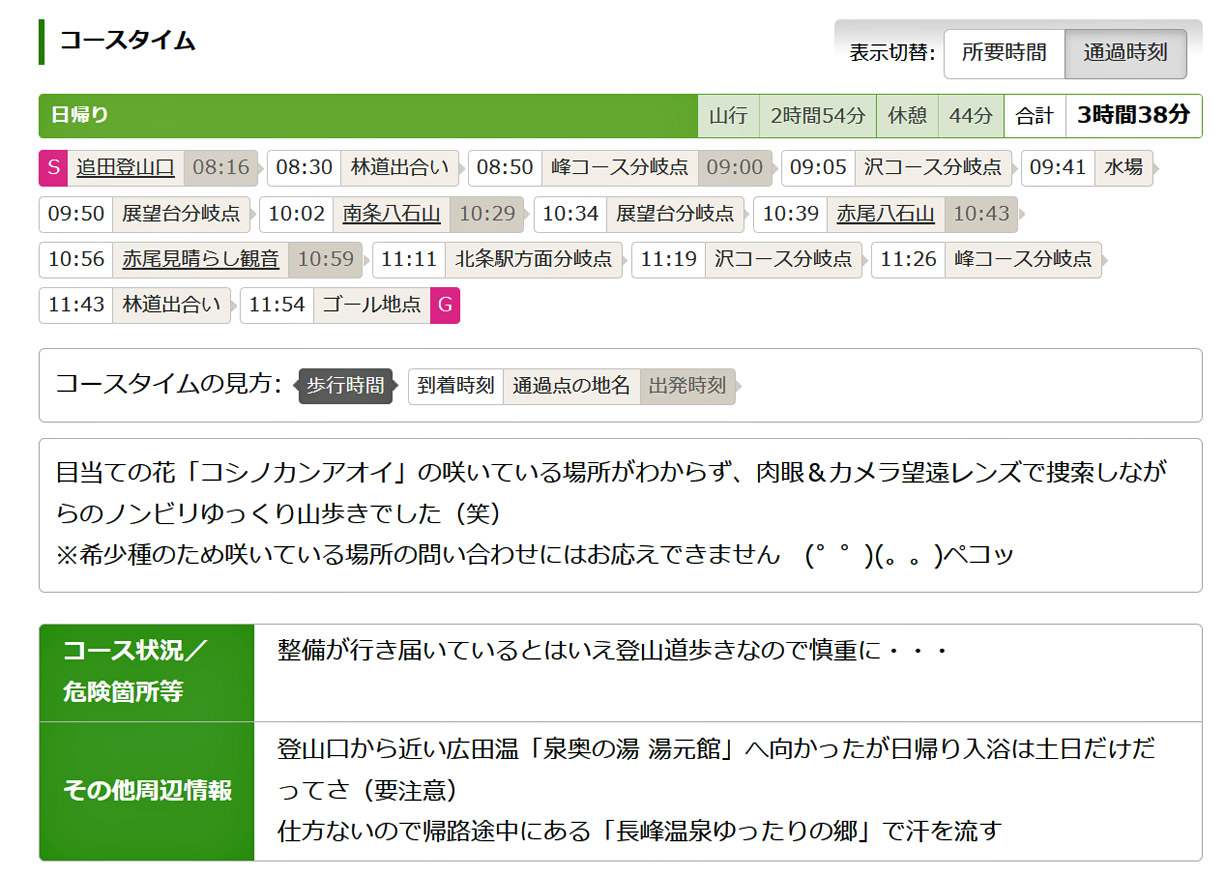Click the ゴール地点 waypoint label
1225x876 pixels.
pyautogui.click(x=372, y=305)
